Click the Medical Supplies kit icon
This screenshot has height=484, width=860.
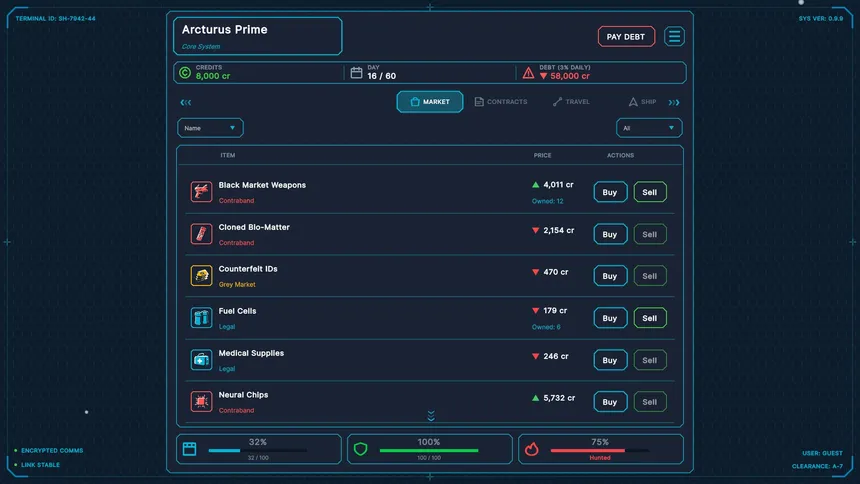pos(201,359)
